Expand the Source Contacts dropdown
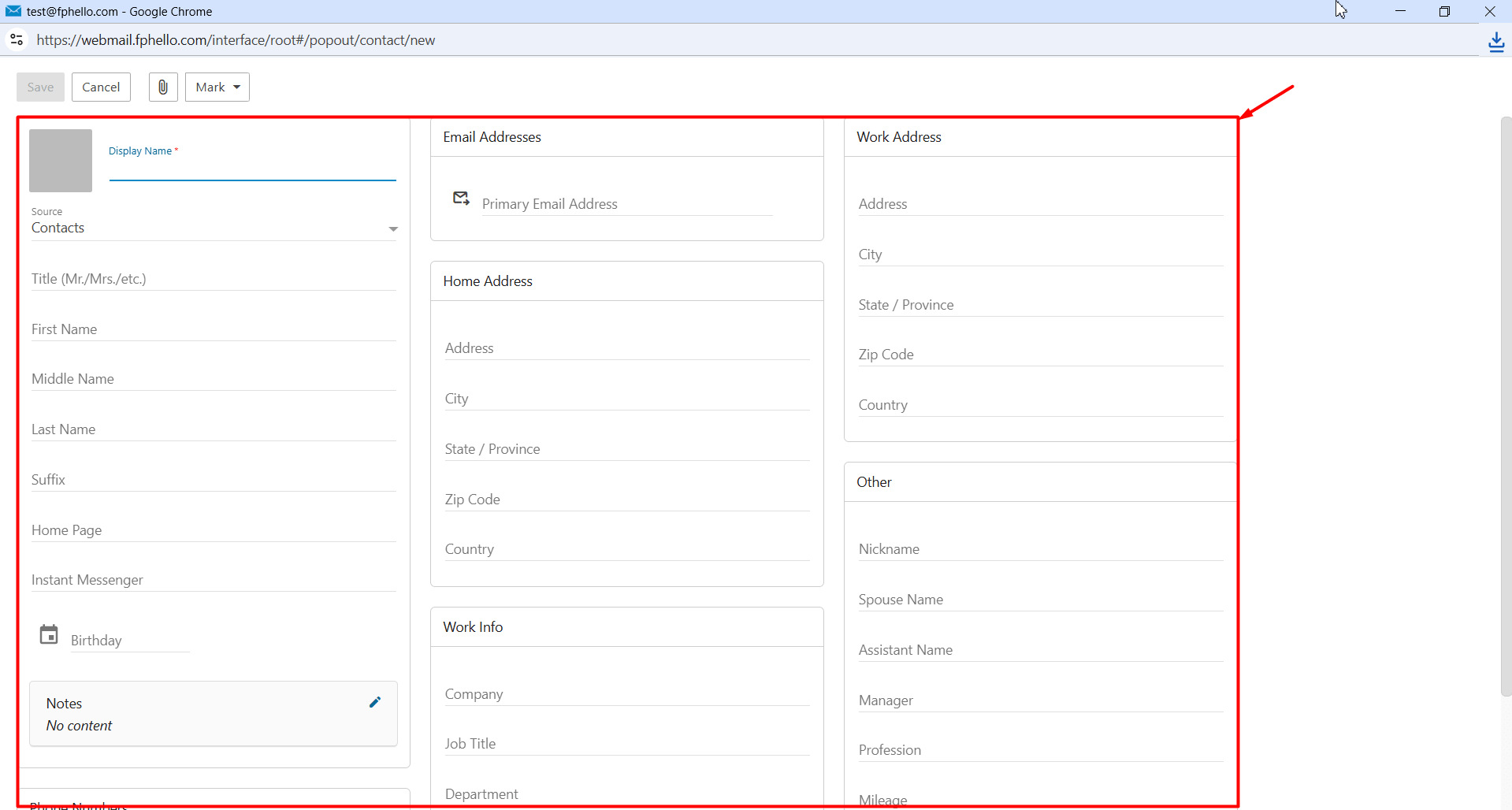This screenshot has height=810, width=1512. (214, 228)
